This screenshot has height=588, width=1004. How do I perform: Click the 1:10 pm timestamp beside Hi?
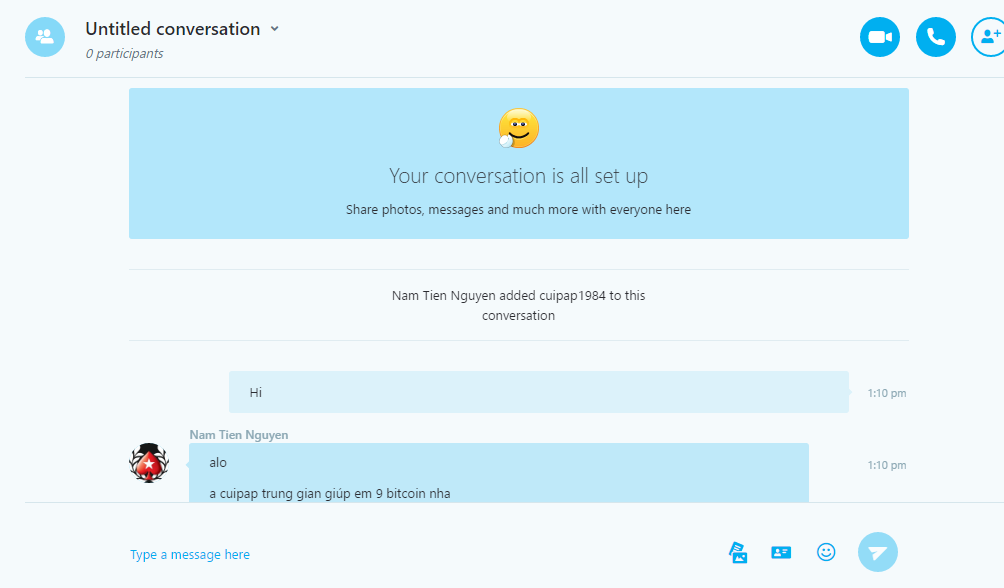click(x=886, y=393)
